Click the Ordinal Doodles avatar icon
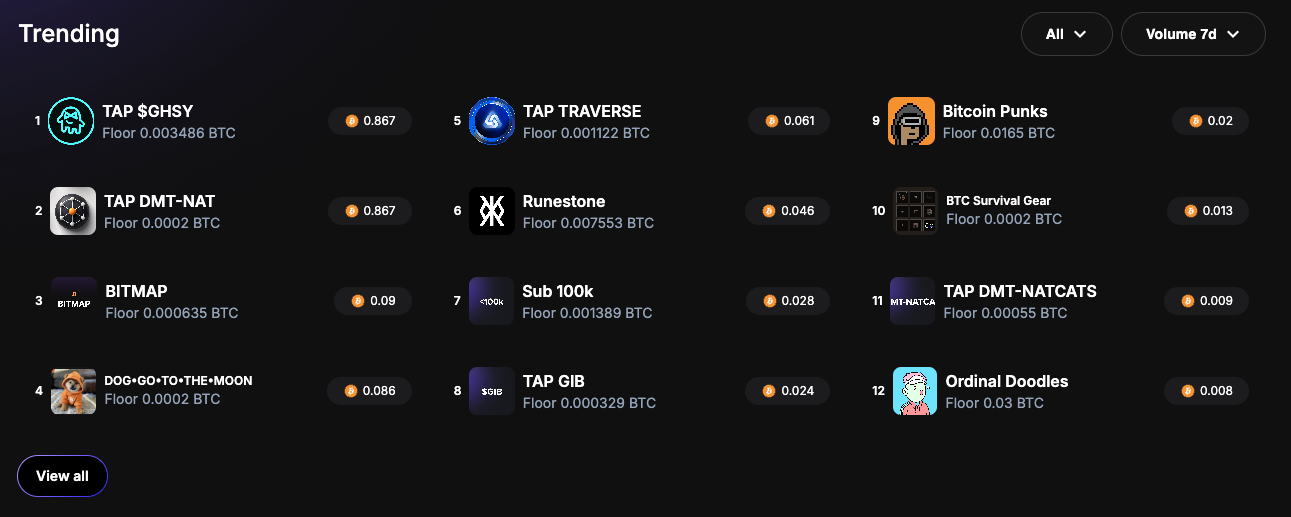The height and width of the screenshot is (517, 1291). click(914, 391)
